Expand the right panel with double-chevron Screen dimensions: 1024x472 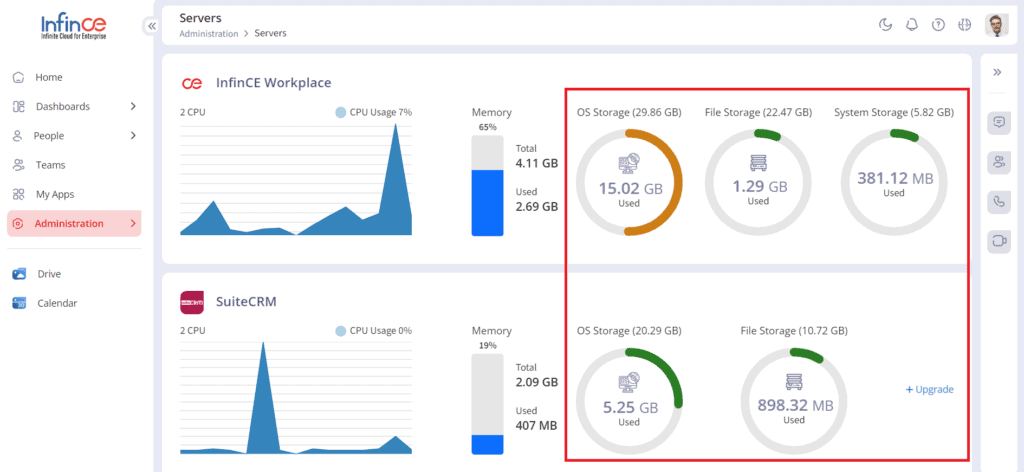click(997, 72)
